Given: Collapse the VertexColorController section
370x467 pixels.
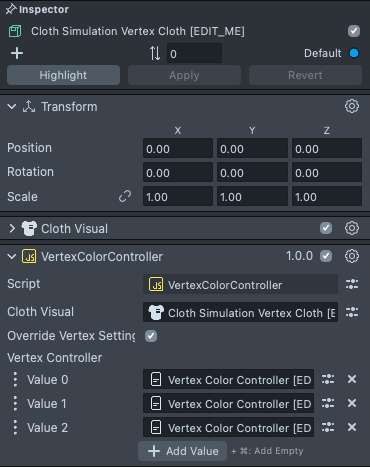Looking at the screenshot, I should point(12,256).
